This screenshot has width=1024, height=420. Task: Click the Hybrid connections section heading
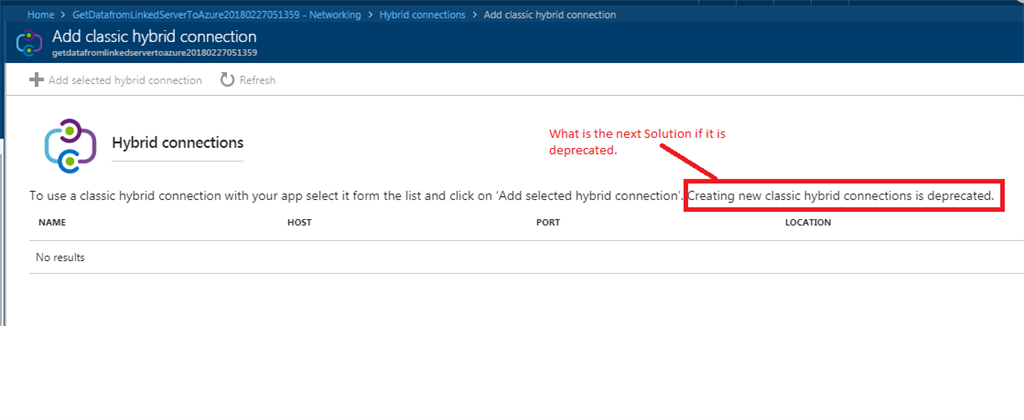tap(178, 142)
